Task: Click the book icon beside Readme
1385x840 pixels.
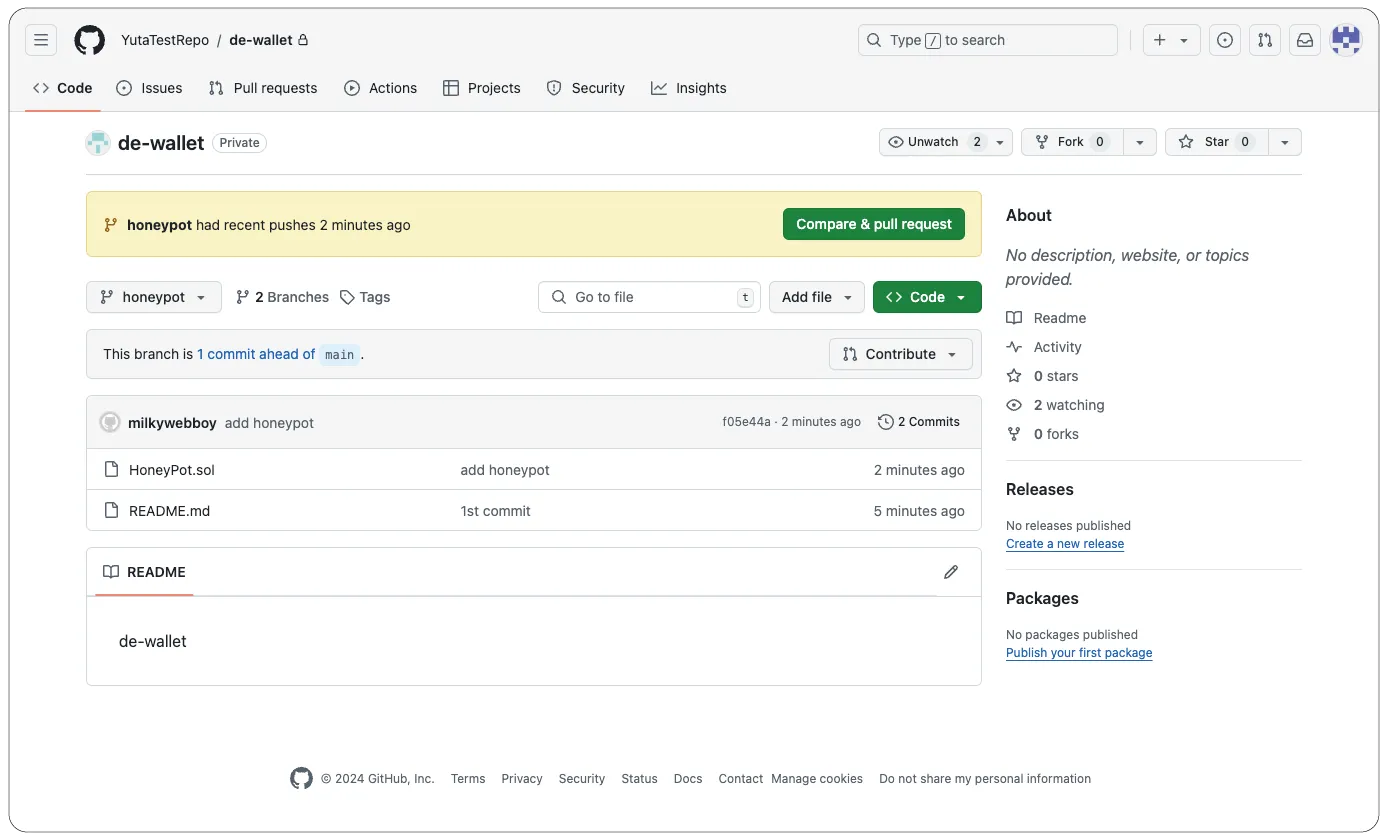Action: tap(1014, 318)
